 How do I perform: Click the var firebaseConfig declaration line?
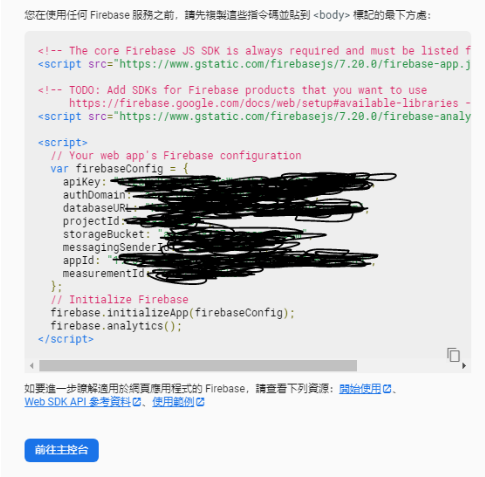pos(119,169)
